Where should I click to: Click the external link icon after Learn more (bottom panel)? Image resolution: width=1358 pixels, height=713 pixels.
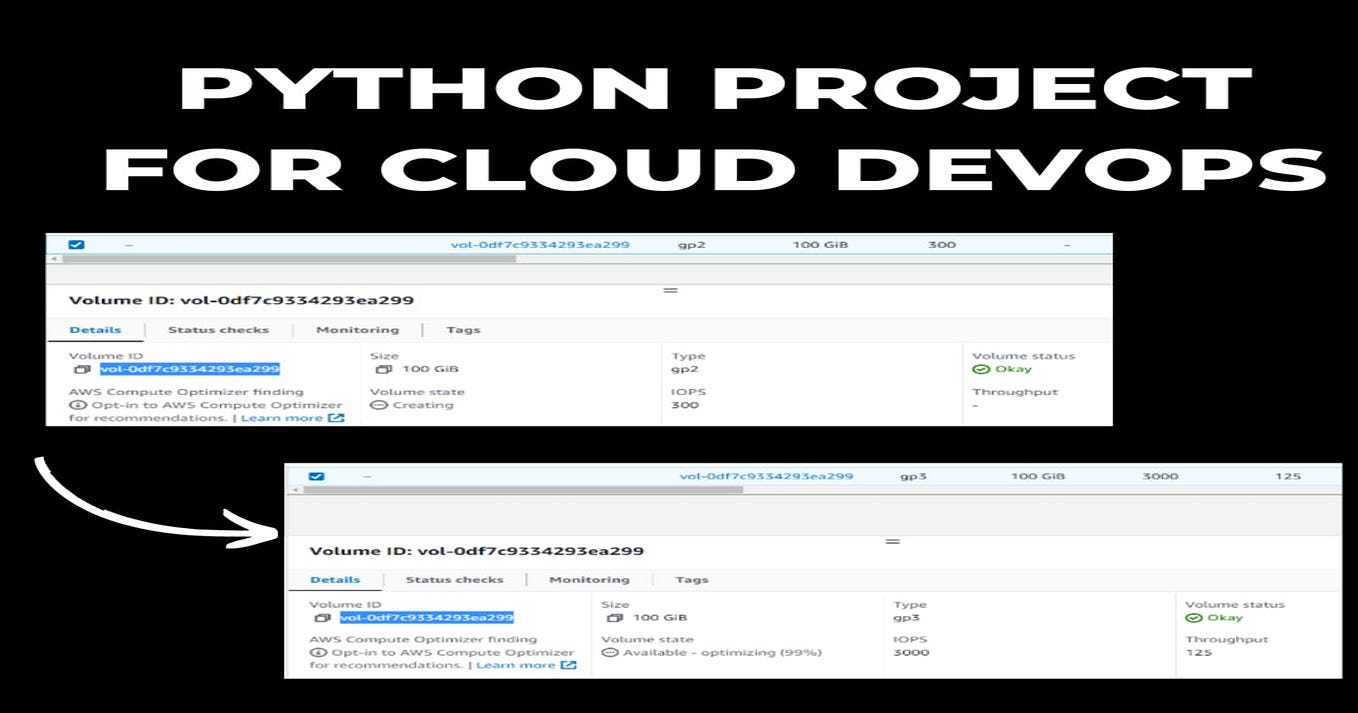point(567,664)
